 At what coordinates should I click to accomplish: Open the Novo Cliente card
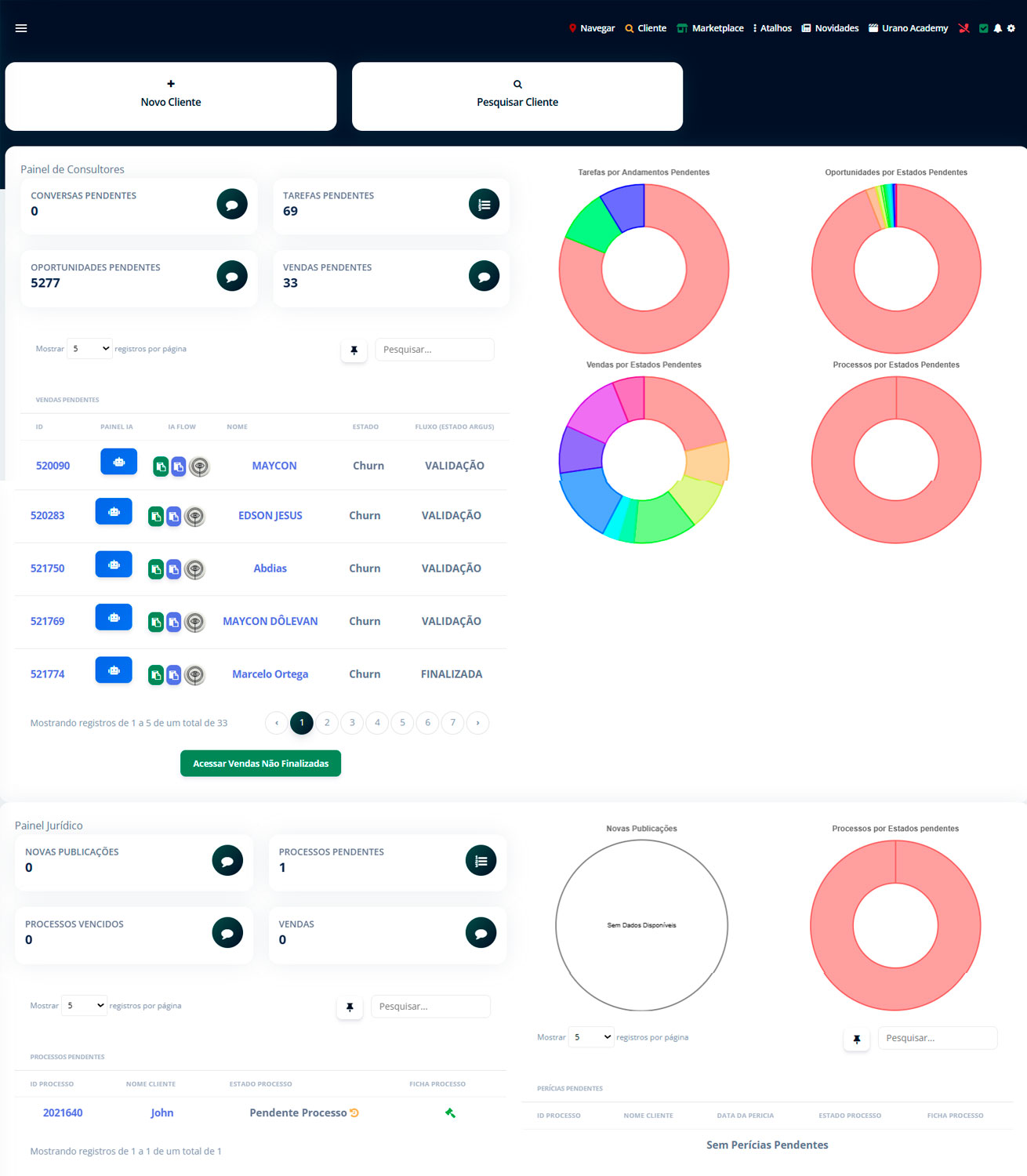(171, 96)
